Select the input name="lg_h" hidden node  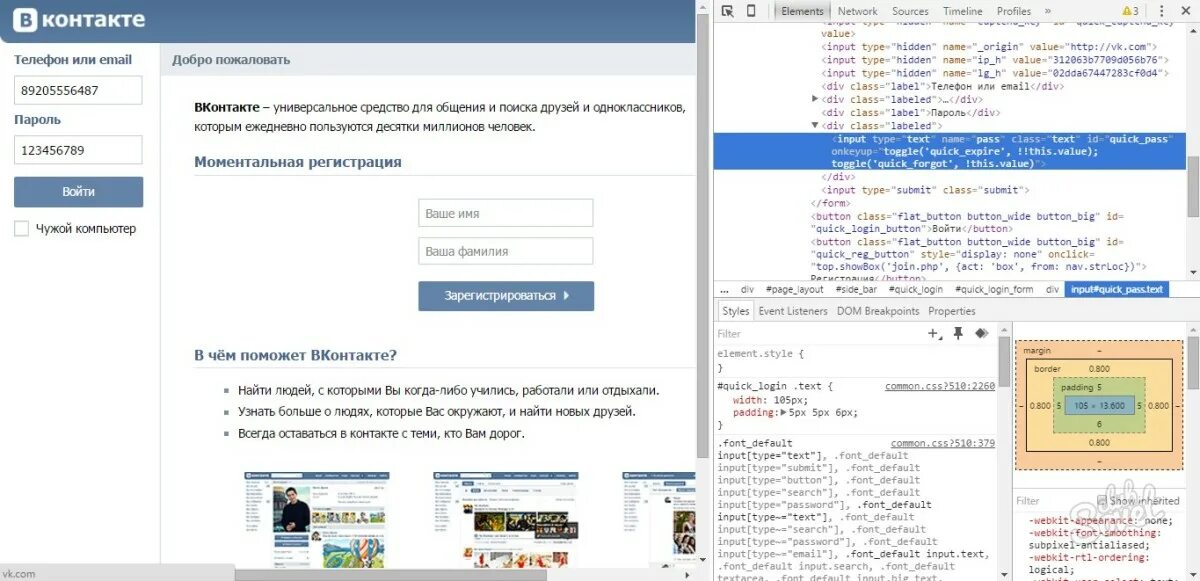tap(994, 73)
